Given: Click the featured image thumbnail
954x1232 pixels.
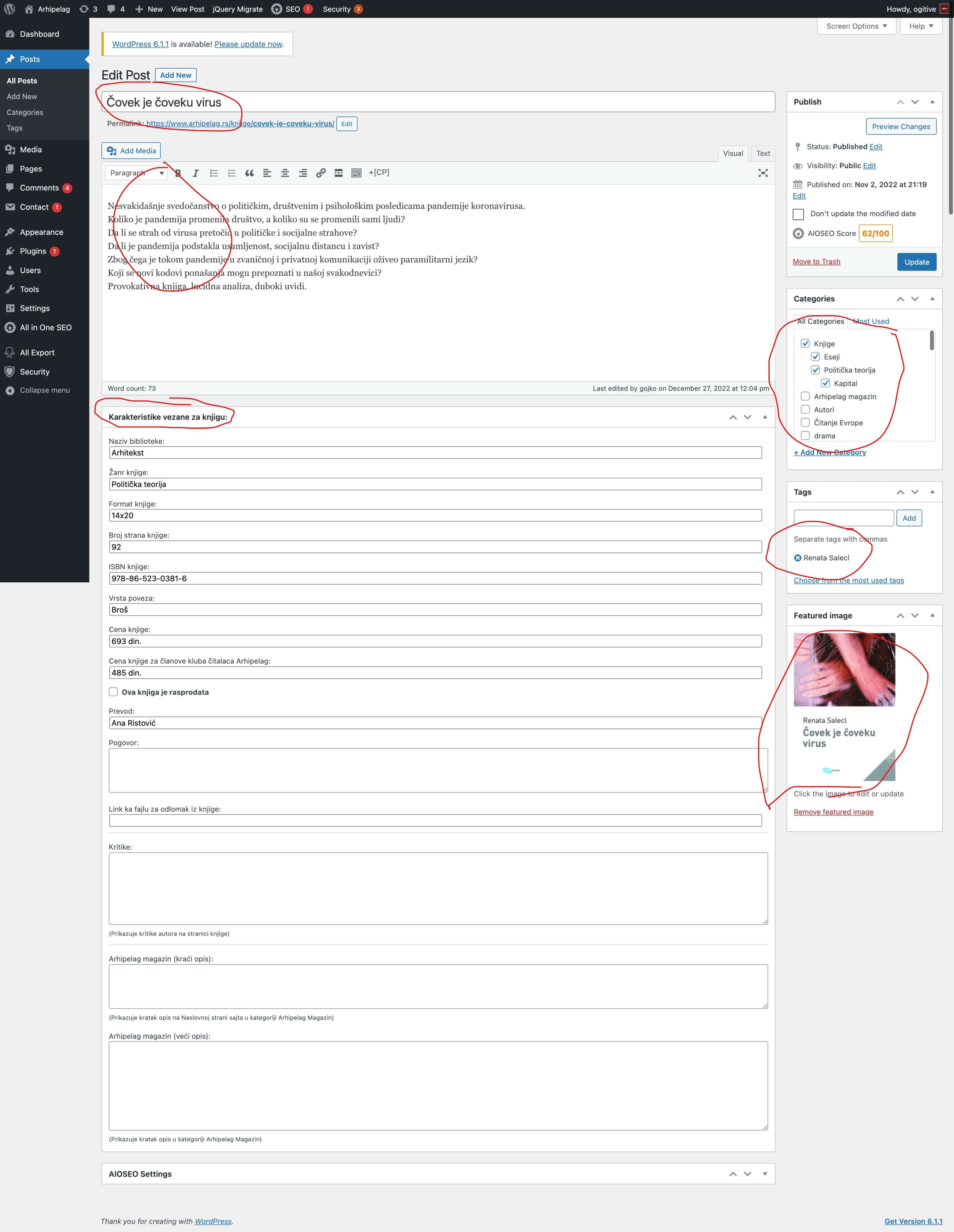Looking at the screenshot, I should click(x=844, y=708).
